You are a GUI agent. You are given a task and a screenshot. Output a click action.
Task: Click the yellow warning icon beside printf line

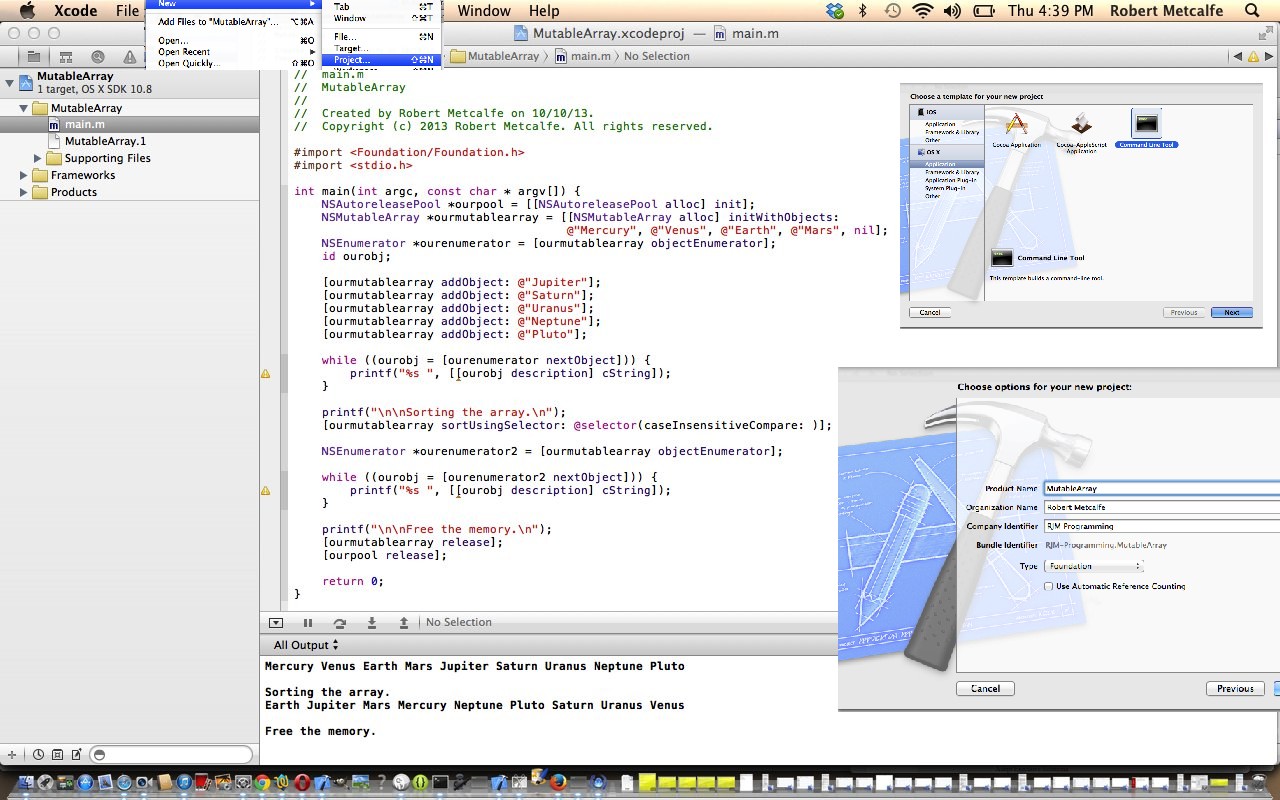point(266,372)
